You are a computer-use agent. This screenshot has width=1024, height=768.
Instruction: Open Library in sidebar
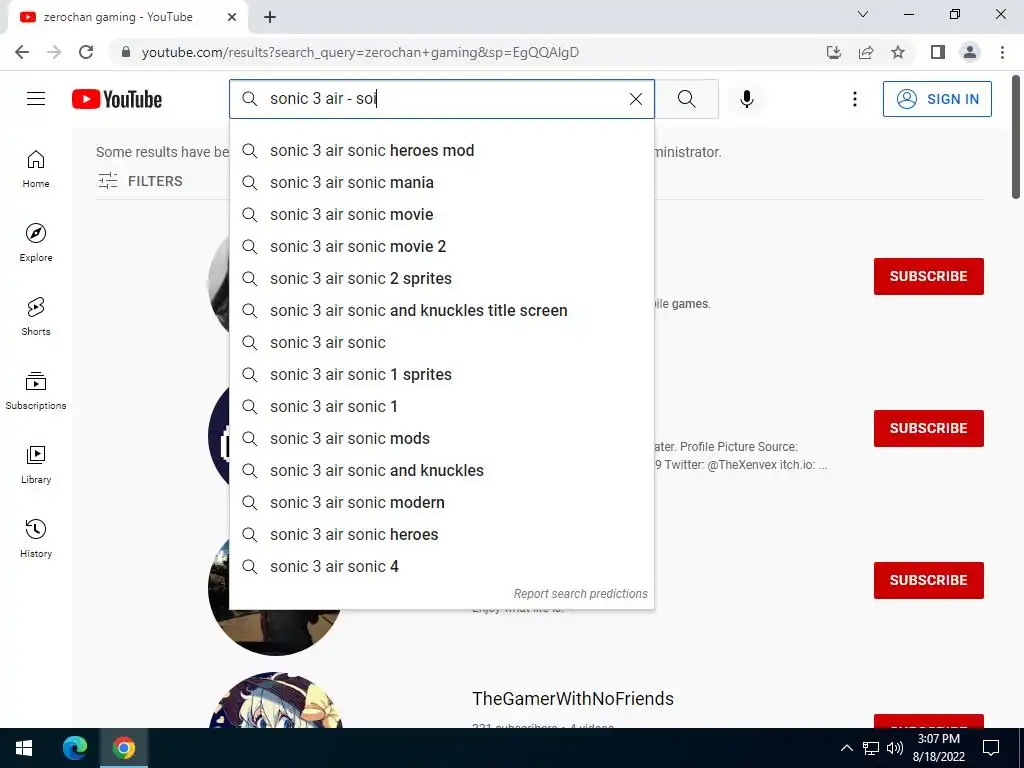[36, 464]
